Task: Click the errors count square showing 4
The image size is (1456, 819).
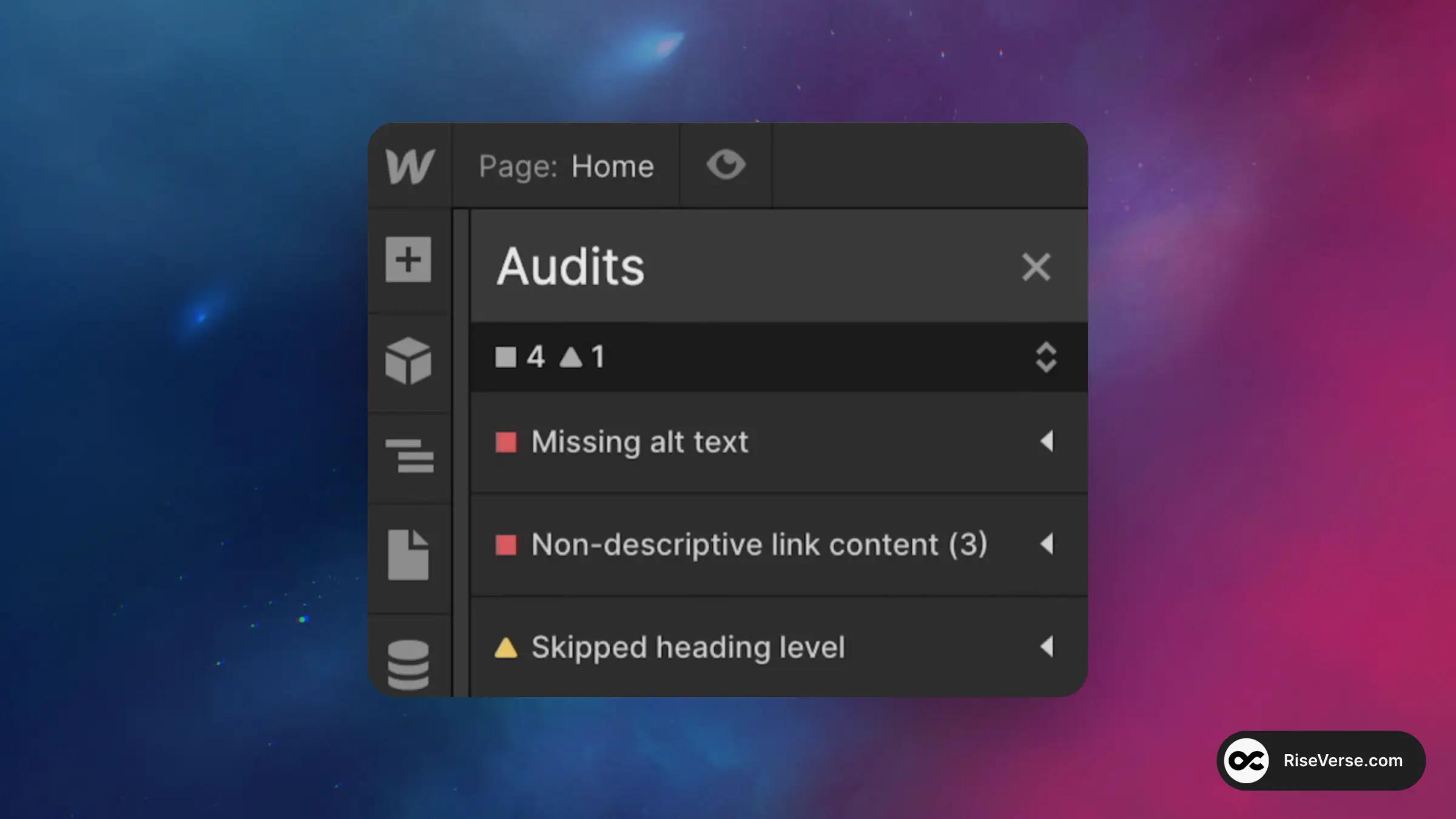Action: click(506, 357)
